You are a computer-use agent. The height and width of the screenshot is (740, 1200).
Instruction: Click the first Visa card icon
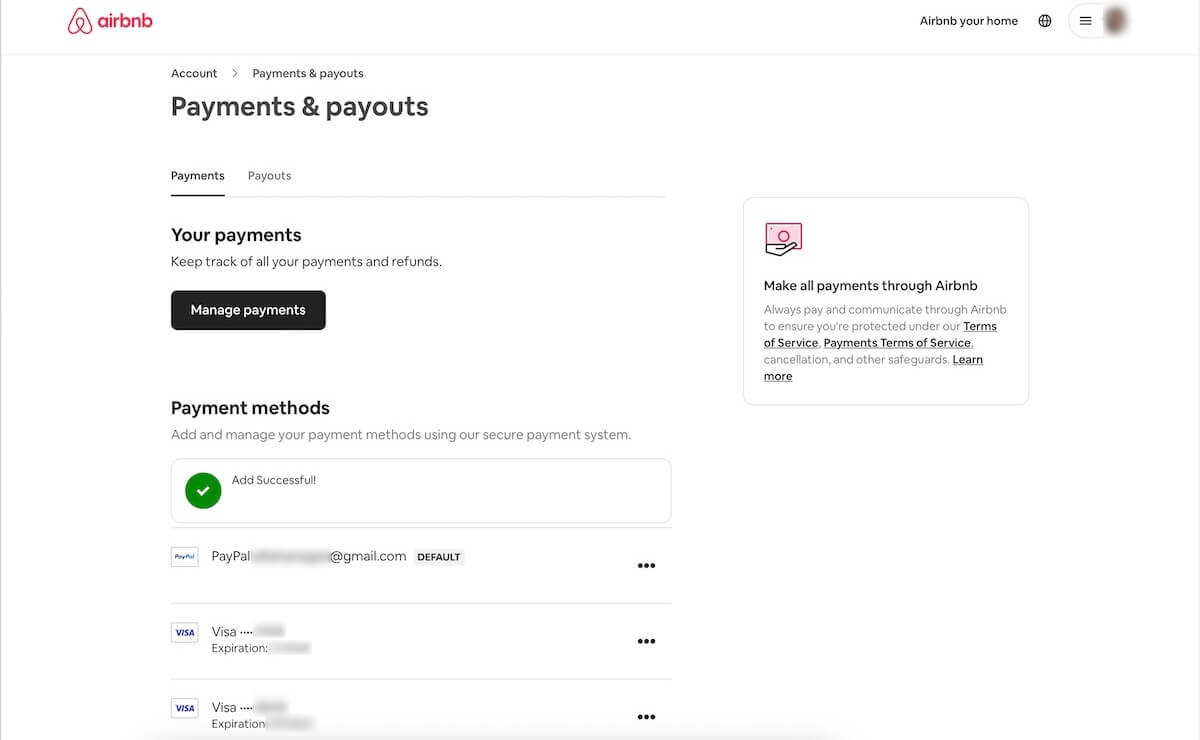pos(184,632)
